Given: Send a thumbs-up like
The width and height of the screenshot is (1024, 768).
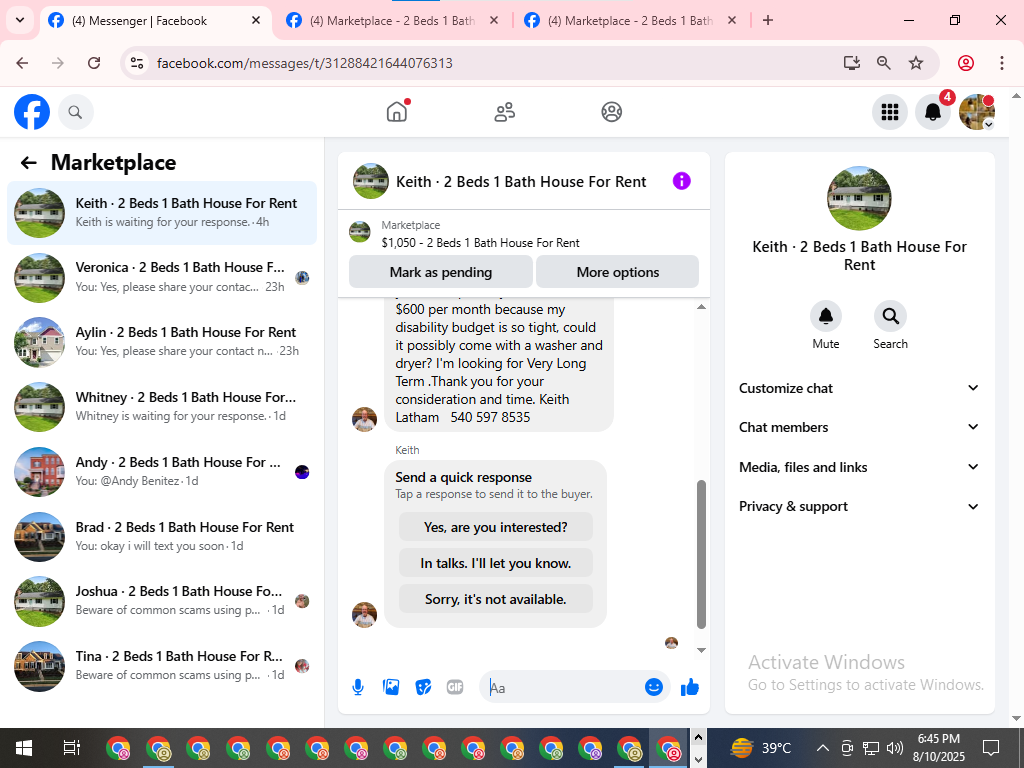Looking at the screenshot, I should (690, 687).
